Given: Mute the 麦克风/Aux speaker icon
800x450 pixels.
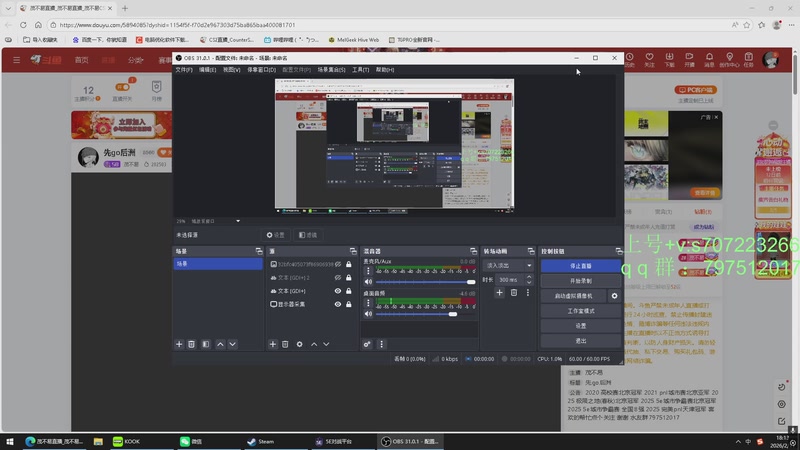Looking at the screenshot, I should 368,282.
